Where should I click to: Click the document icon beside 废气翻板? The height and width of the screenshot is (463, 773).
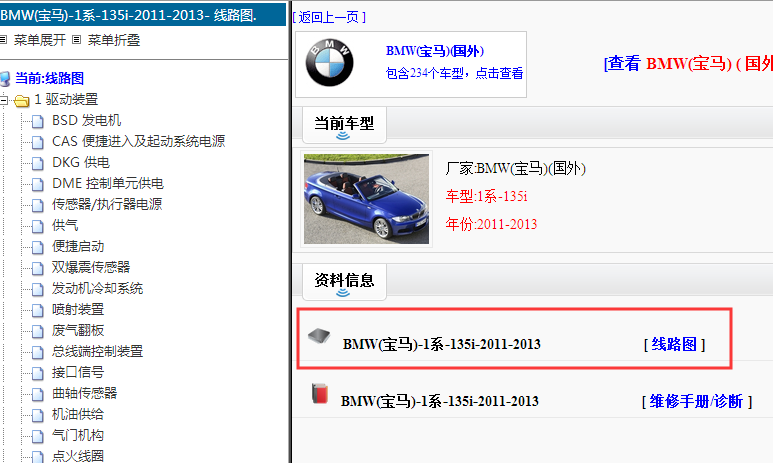pyautogui.click(x=37, y=330)
